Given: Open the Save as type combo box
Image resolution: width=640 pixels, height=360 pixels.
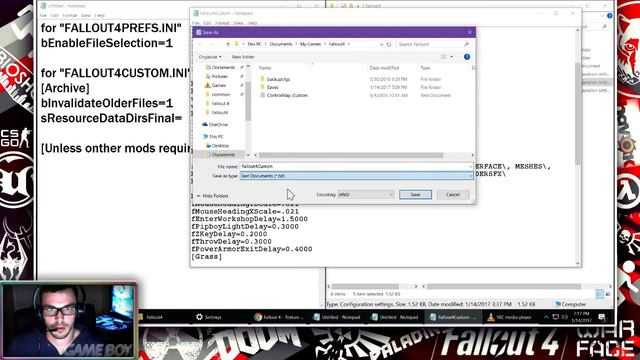Looking at the screenshot, I should [356, 176].
